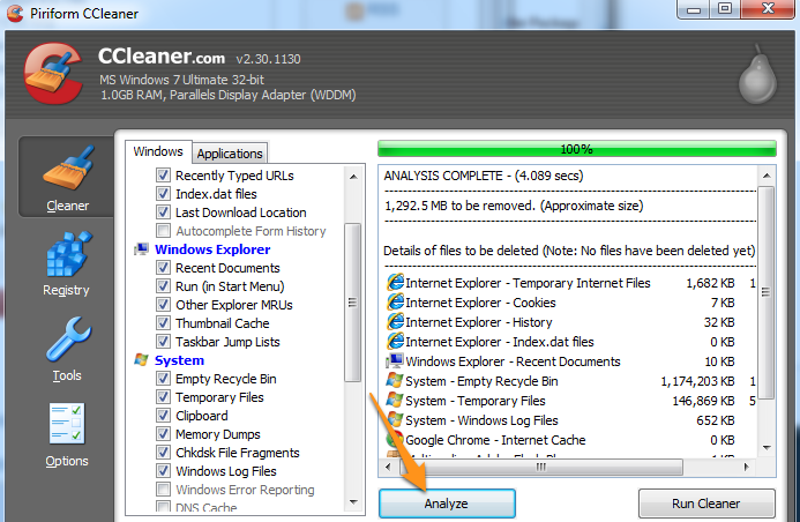800x522 pixels.
Task: Select 'Internet Explorer - Cookies' result row
Action: 570,303
